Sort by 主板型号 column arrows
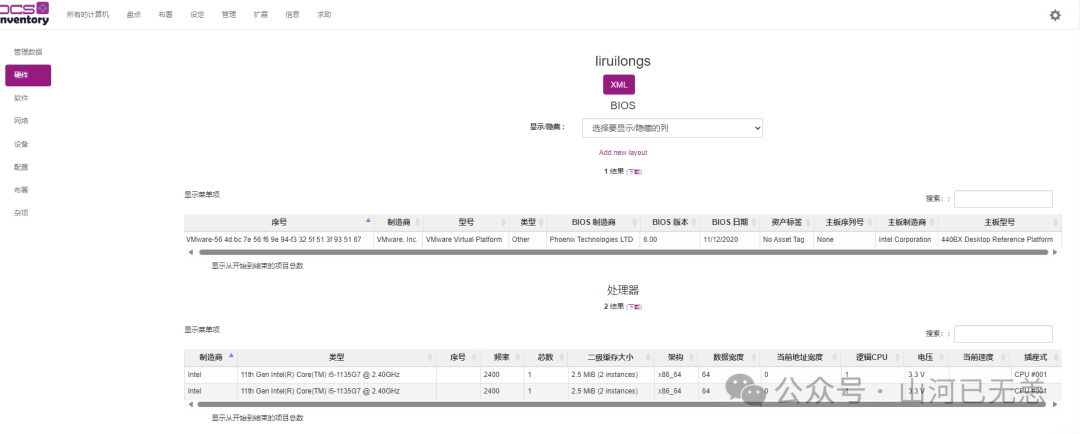This screenshot has height=434, width=1080. click(x=1055, y=223)
